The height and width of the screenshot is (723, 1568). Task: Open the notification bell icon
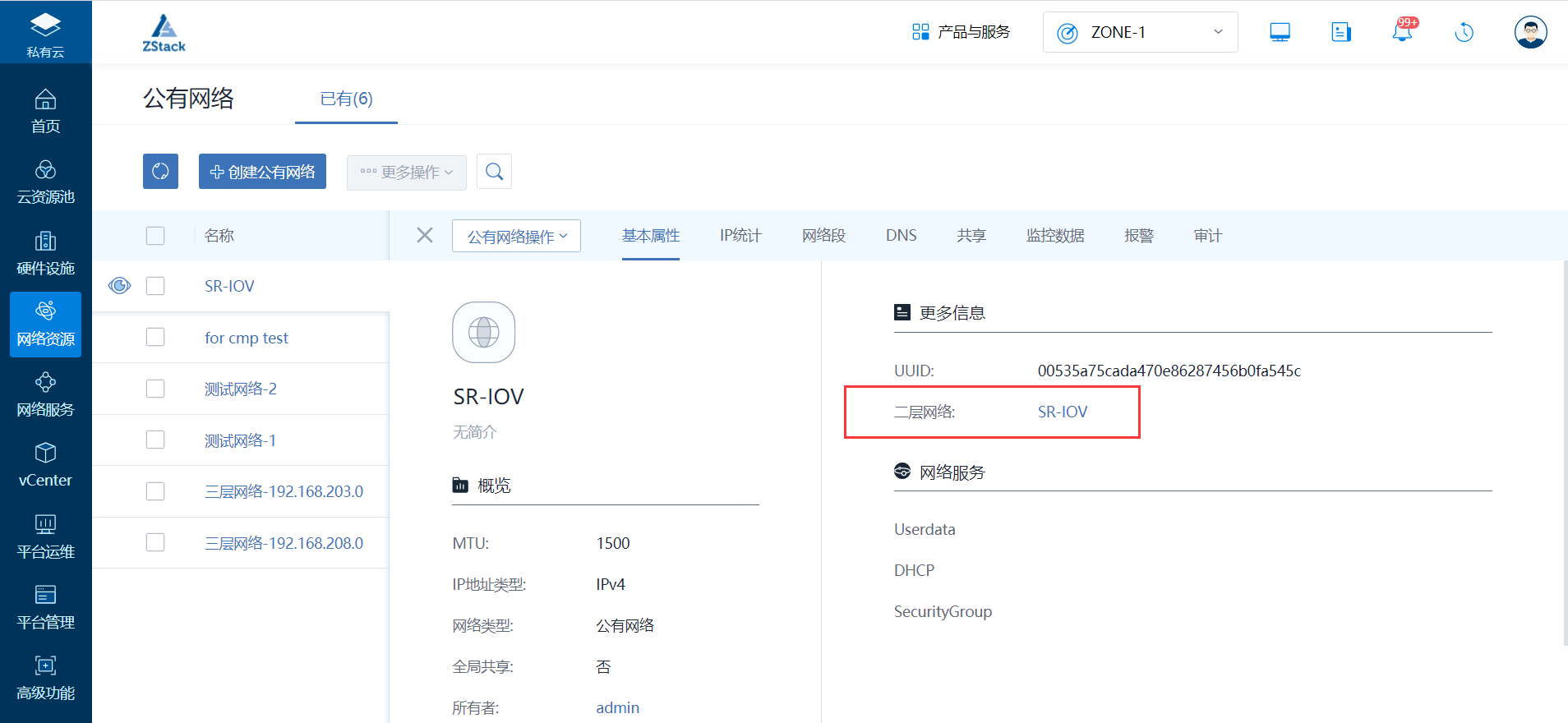coord(1402,32)
